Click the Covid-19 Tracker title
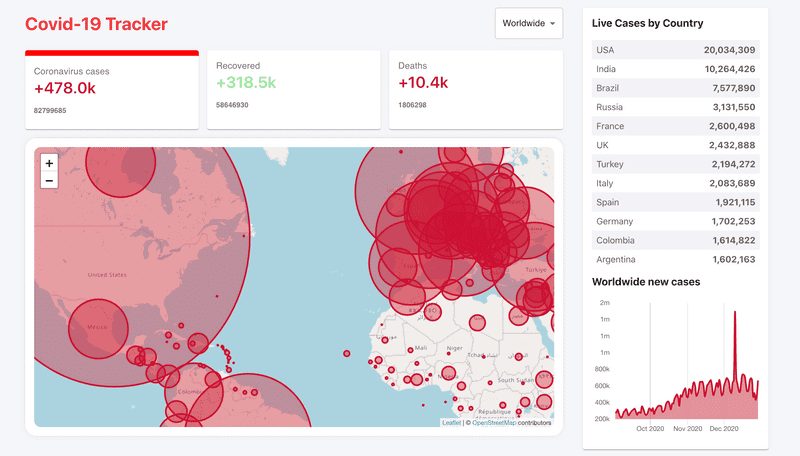Image resolution: width=800 pixels, height=456 pixels. [x=96, y=24]
